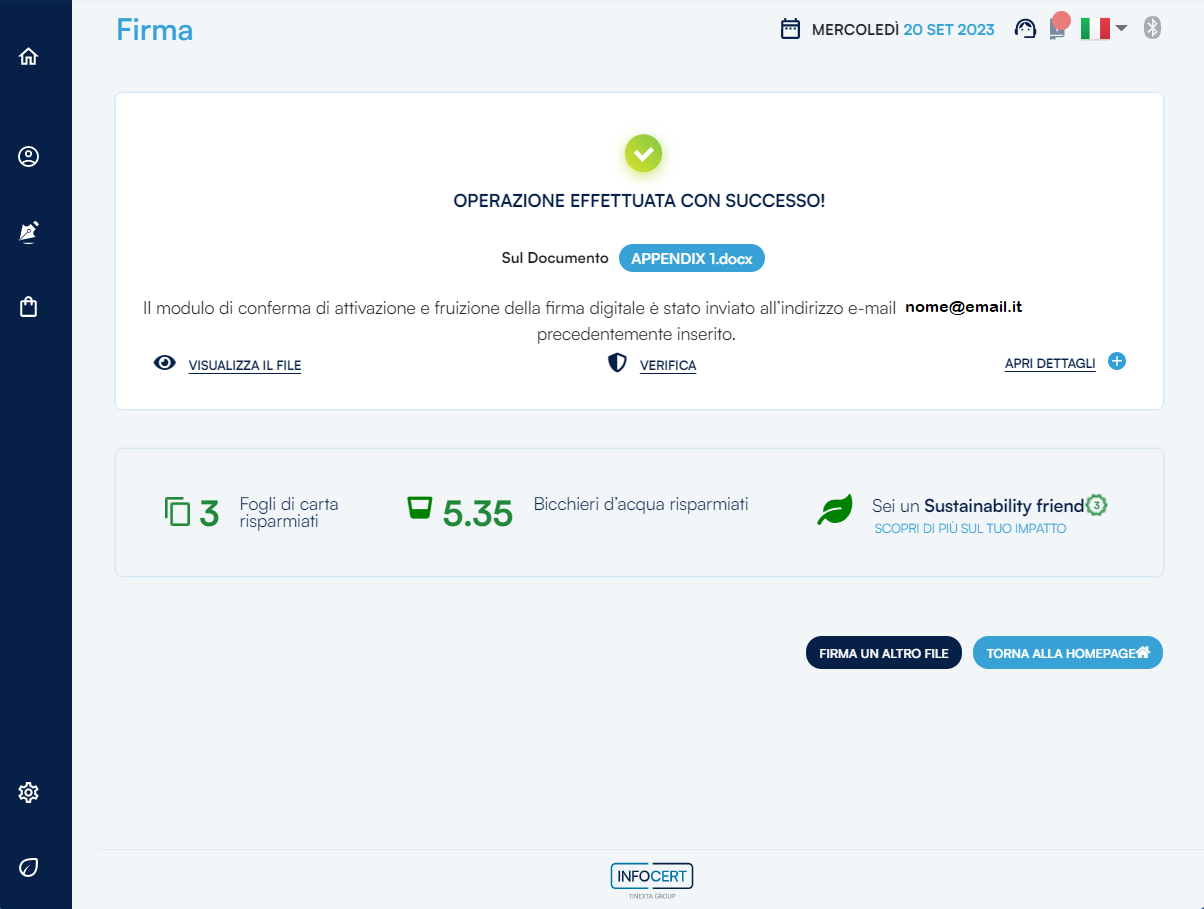Click Visualizza il file link

(244, 366)
